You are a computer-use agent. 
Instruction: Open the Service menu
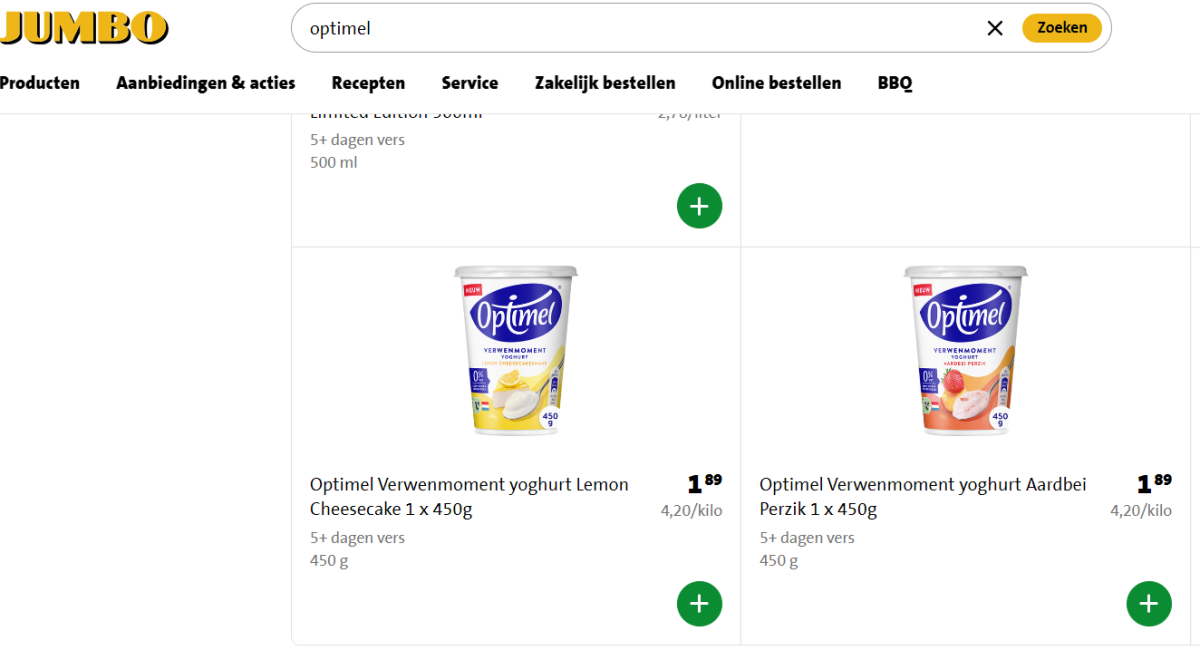pos(470,83)
